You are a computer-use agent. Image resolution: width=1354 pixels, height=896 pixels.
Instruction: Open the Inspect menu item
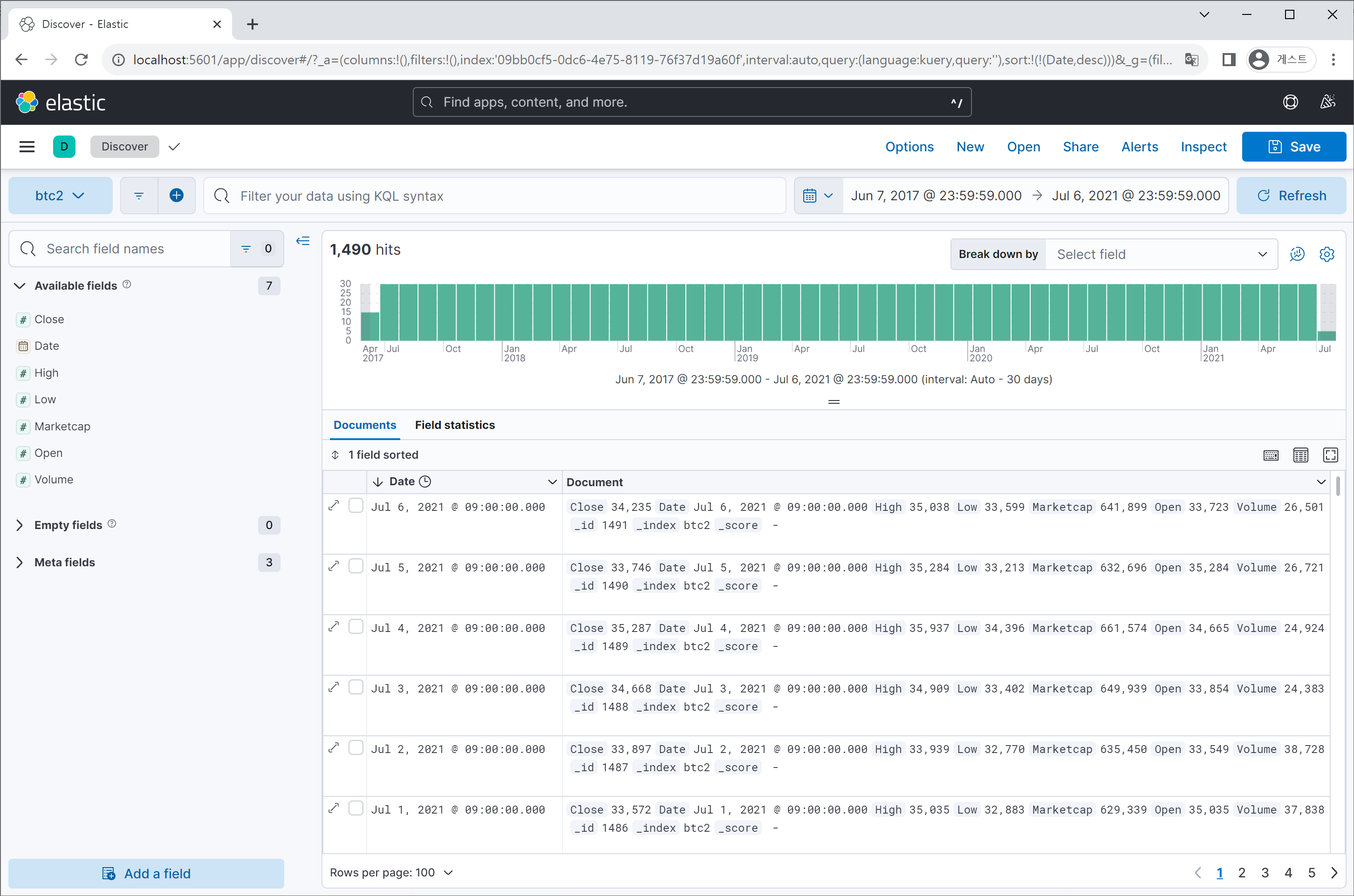pyautogui.click(x=1203, y=147)
